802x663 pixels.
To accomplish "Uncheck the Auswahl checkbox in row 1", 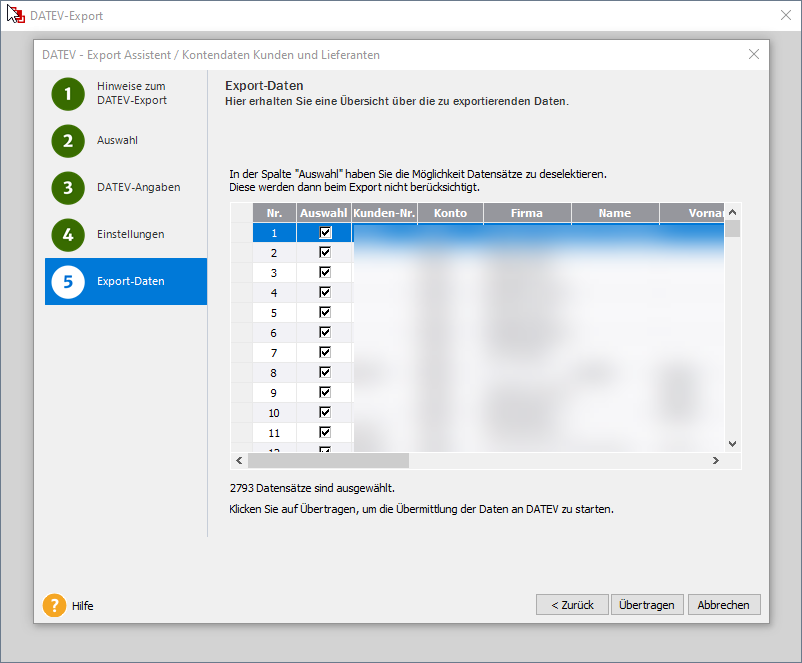I will 325,233.
